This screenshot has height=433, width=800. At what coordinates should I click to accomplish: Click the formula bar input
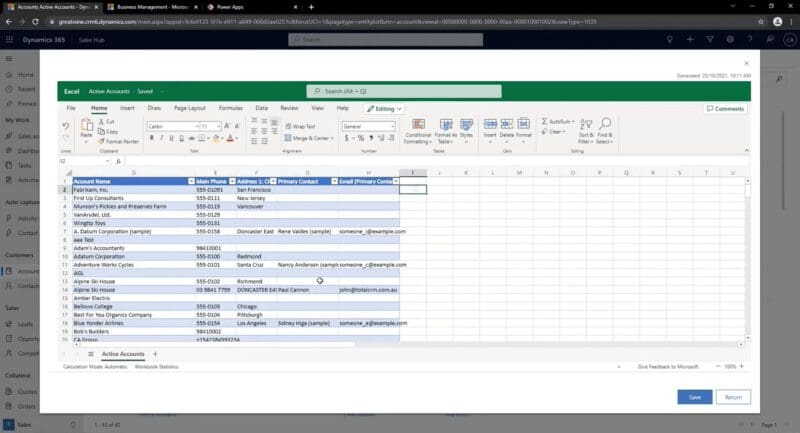436,161
